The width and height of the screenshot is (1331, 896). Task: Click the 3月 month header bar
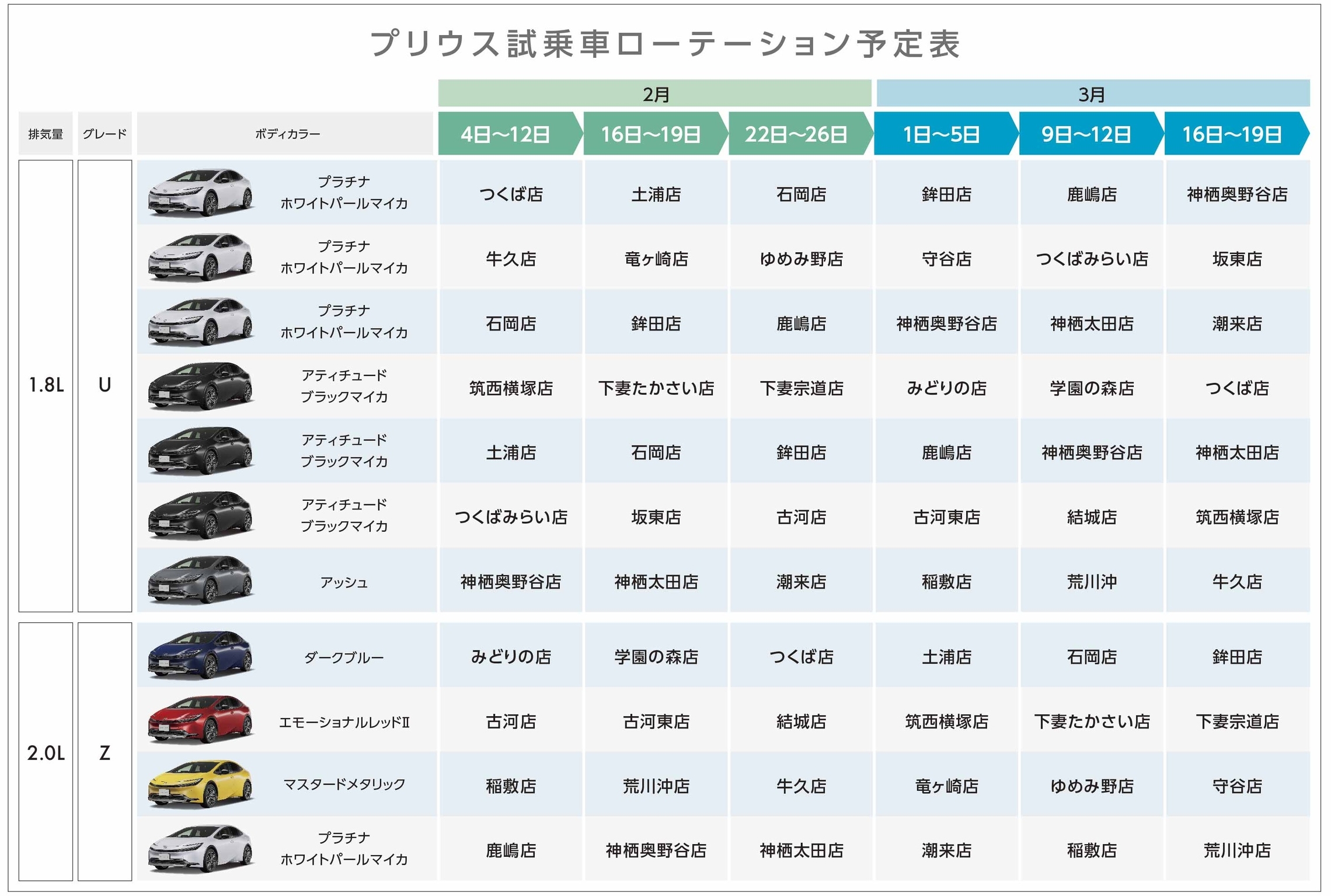coord(1092,93)
